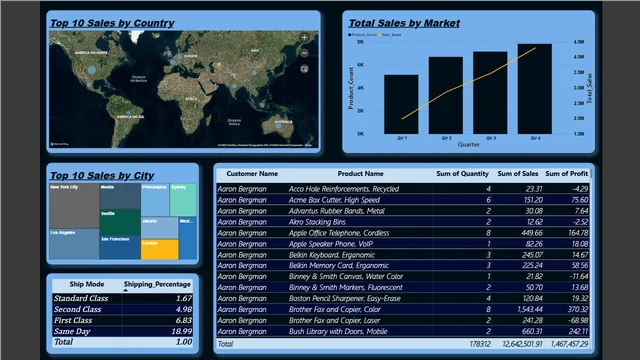This screenshot has width=640, height=360.
Task: Sort by Sum of Sales column header
Action: [x=518, y=174]
